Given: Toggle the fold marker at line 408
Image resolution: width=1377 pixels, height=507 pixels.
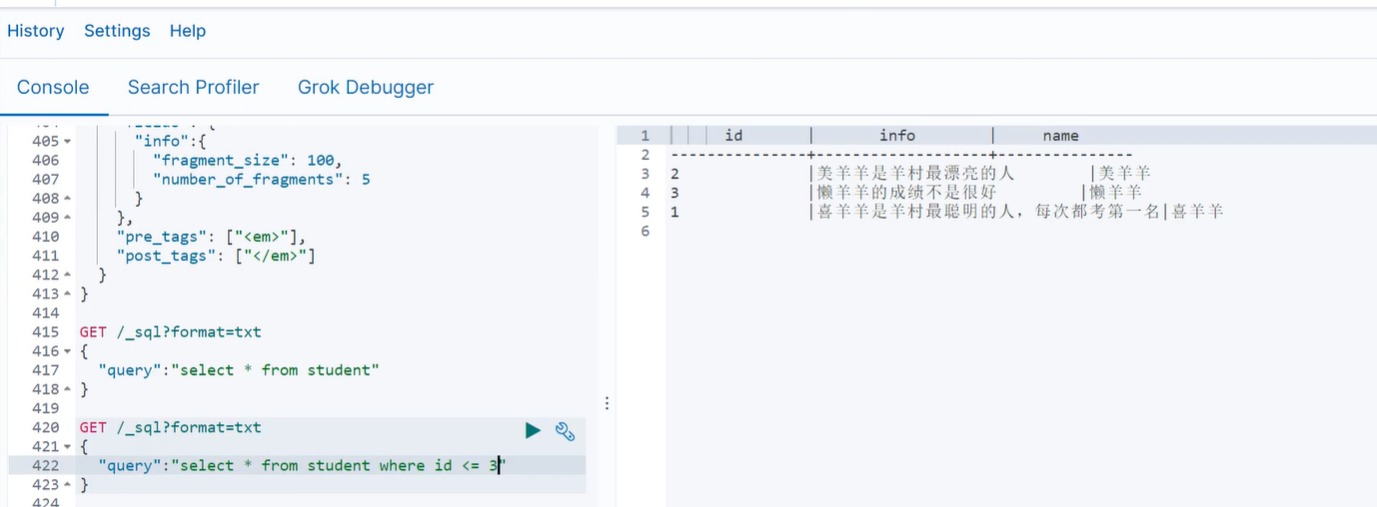Looking at the screenshot, I should point(67,199).
